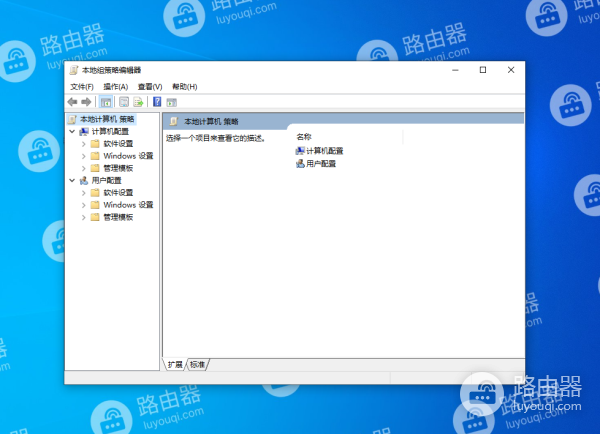Select Windows 设置 folder under 计算机配置
Viewport: 600px width, 434px height.
tap(122, 156)
